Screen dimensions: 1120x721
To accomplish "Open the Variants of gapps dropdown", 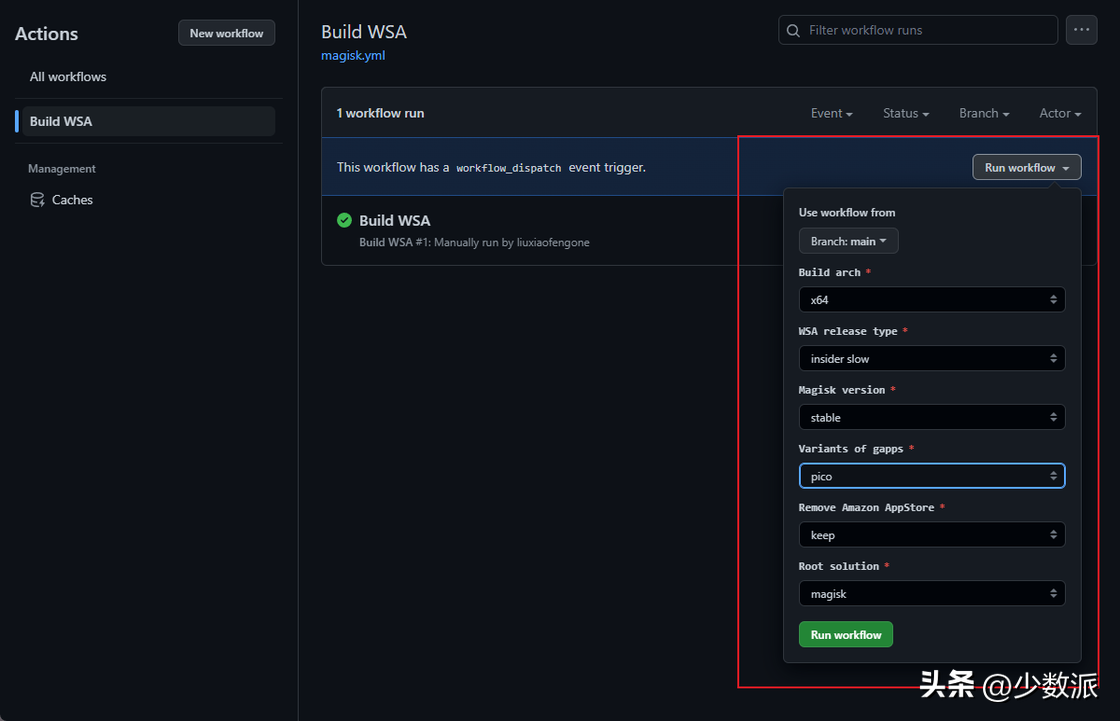I will (931, 477).
